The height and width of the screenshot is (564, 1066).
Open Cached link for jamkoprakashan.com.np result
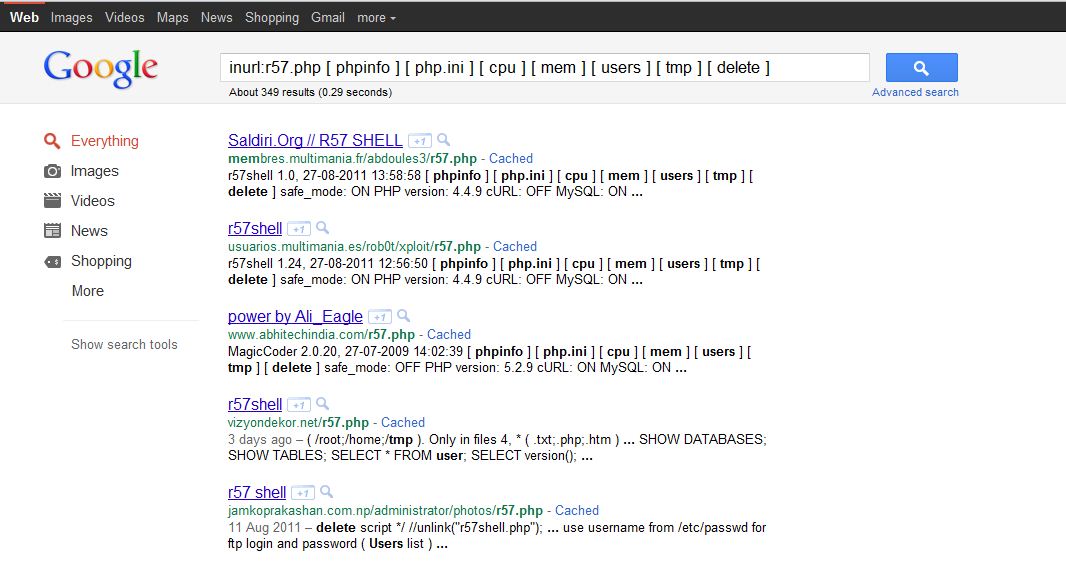pyautogui.click(x=577, y=510)
